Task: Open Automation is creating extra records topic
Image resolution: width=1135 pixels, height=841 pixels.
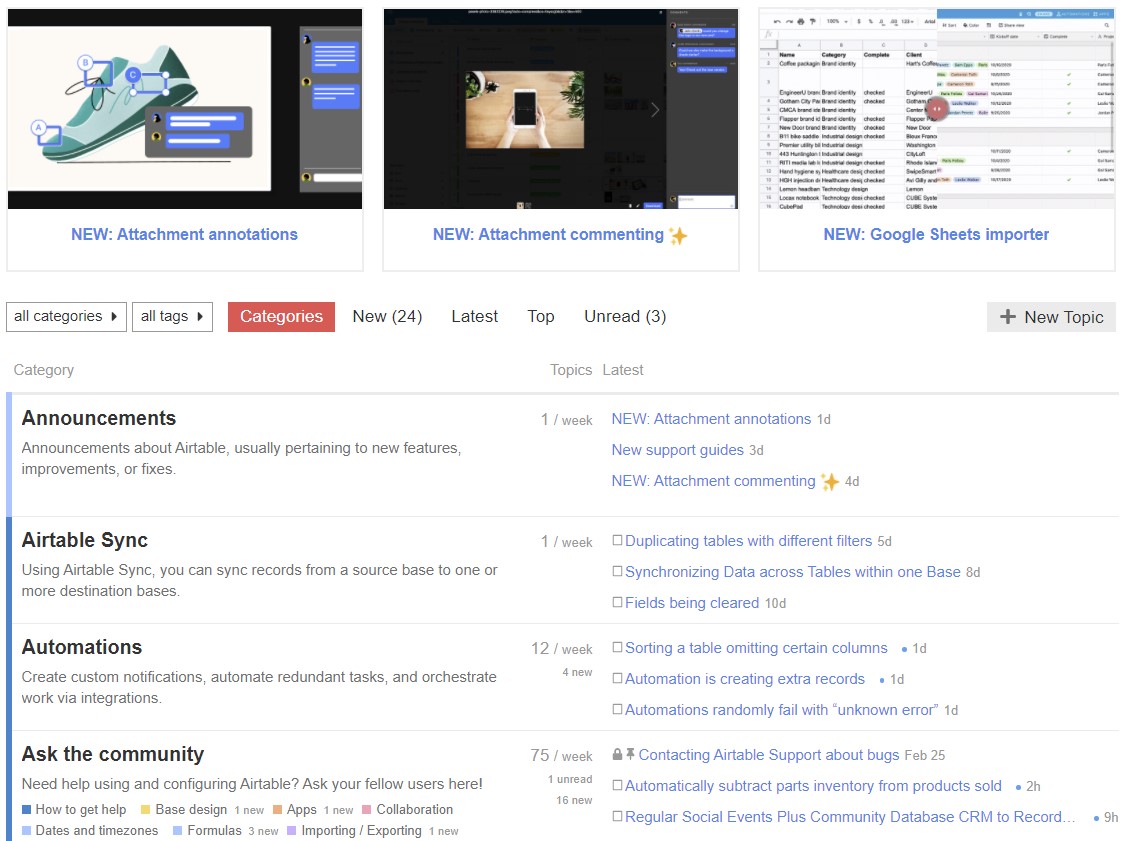Action: [x=745, y=679]
